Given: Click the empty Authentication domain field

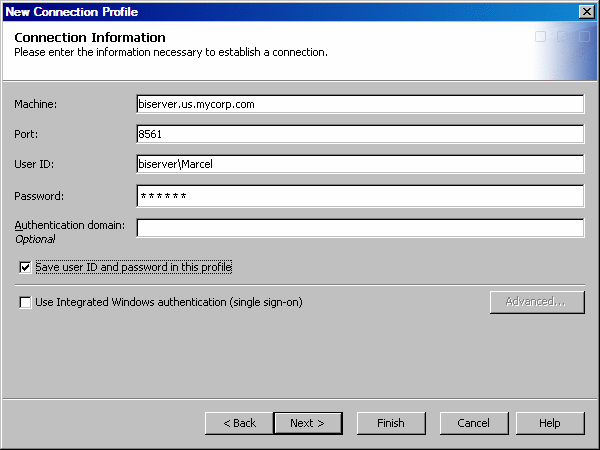Looking at the screenshot, I should click(x=360, y=228).
